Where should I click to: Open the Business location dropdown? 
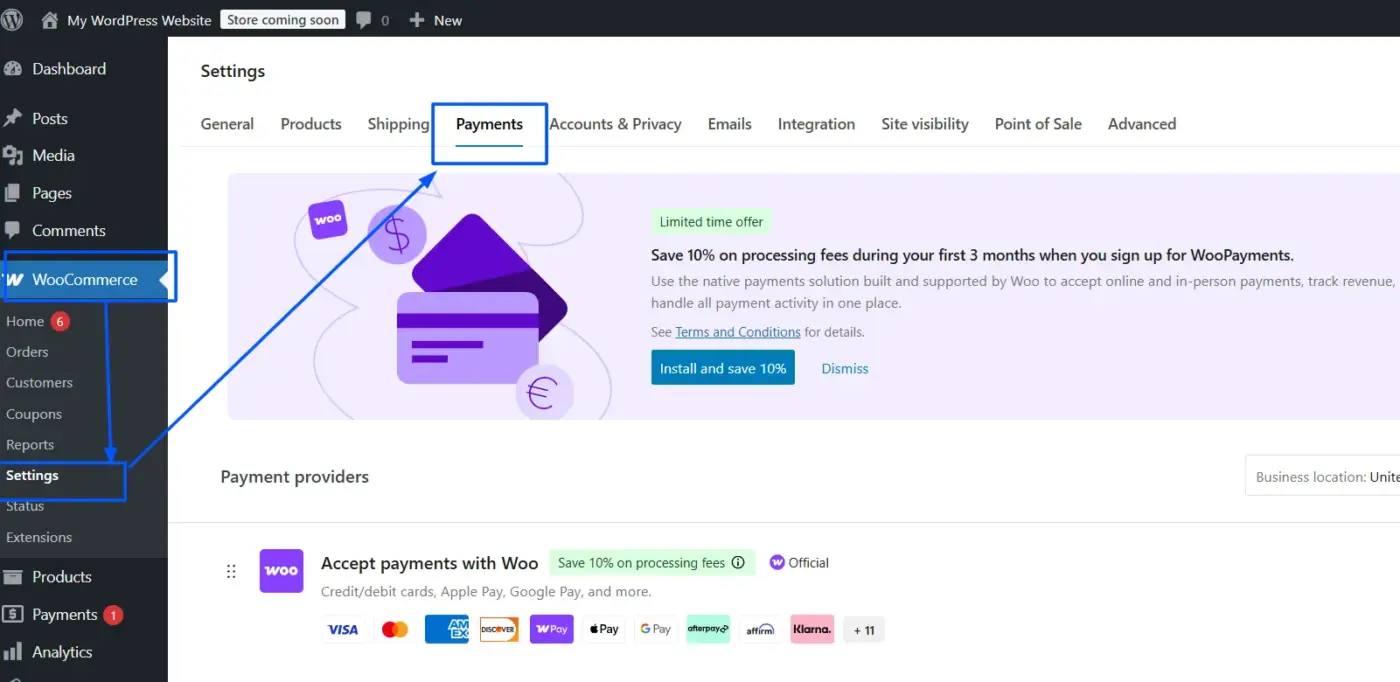[1322, 476]
